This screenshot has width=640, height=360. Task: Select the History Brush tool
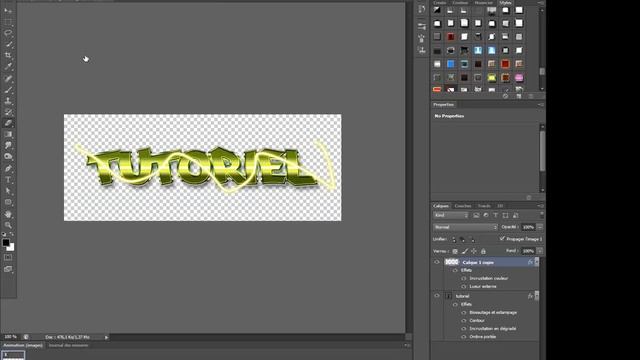(x=8, y=112)
